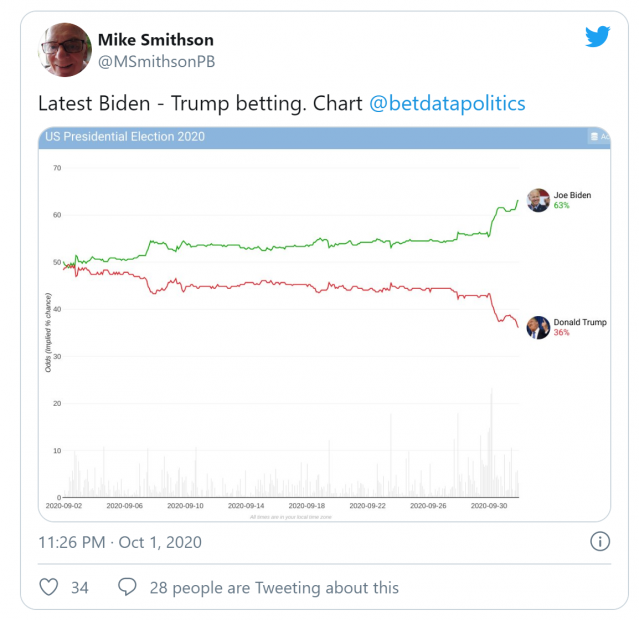This screenshot has width=639, height=620.
Task: Open the 11:26 PM Oct 1, 2020 timestamp
Action: pos(120,542)
